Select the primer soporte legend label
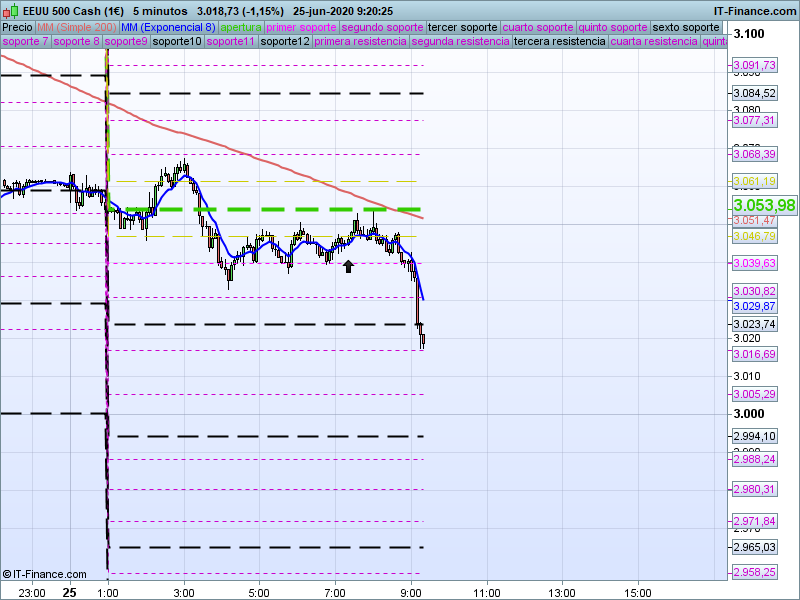Screen dimensions: 800x600 (301, 27)
